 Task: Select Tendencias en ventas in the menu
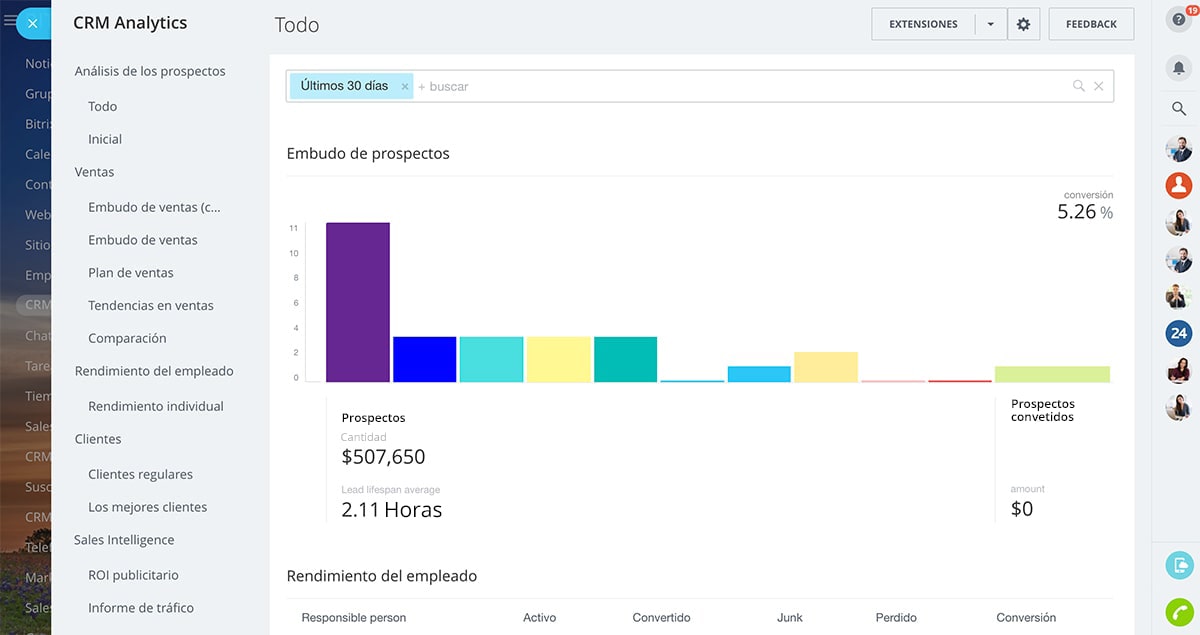[151, 305]
